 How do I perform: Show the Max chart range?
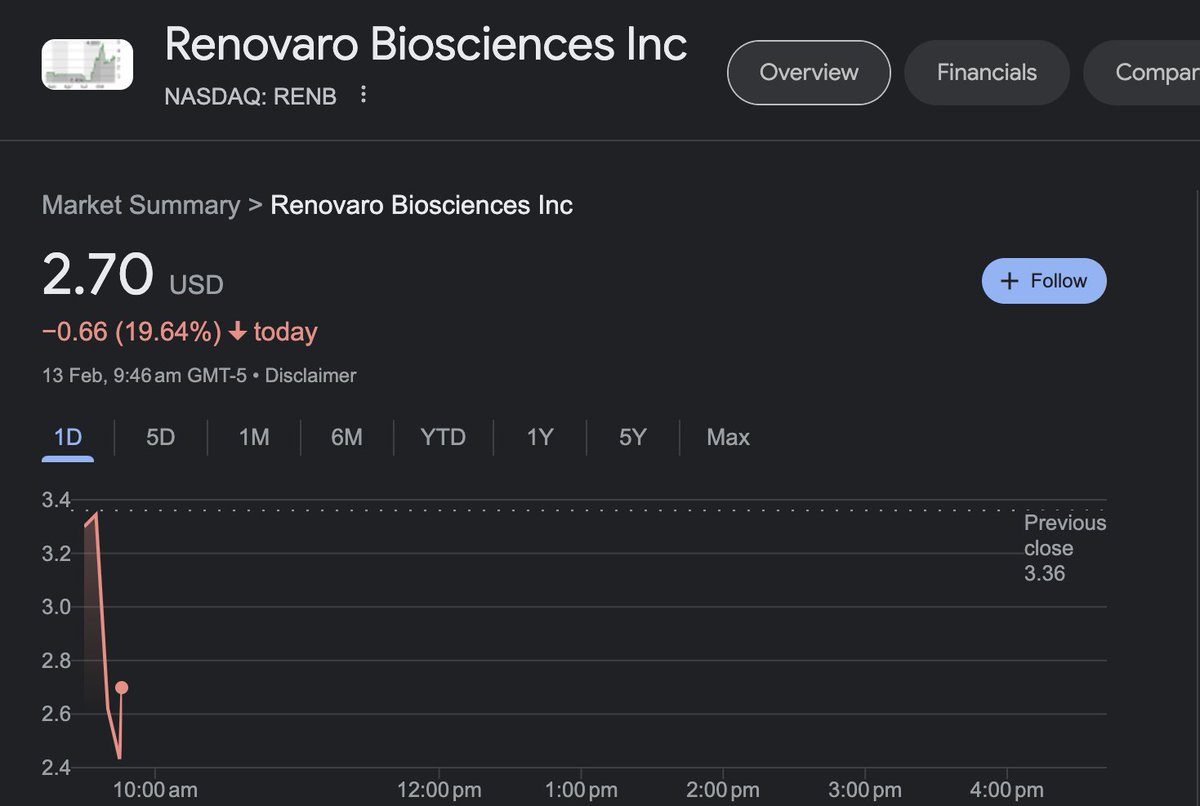click(728, 437)
